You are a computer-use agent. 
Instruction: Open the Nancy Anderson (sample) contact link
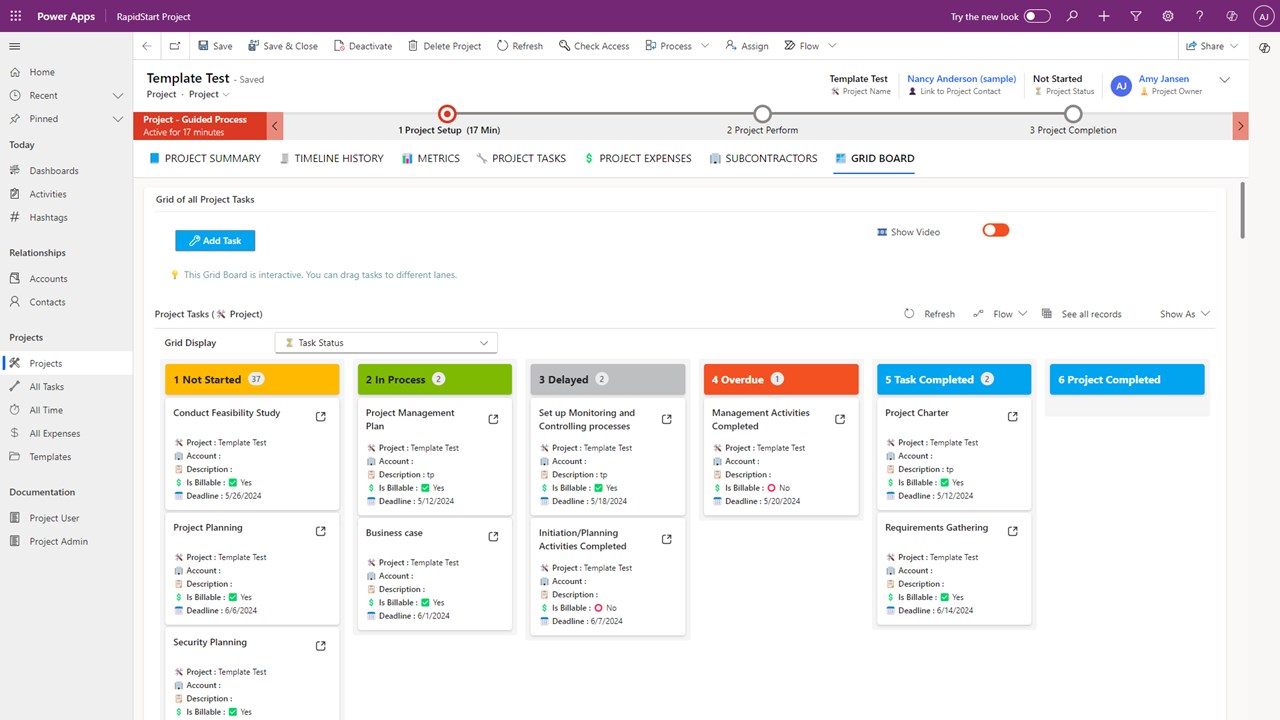[x=961, y=79]
